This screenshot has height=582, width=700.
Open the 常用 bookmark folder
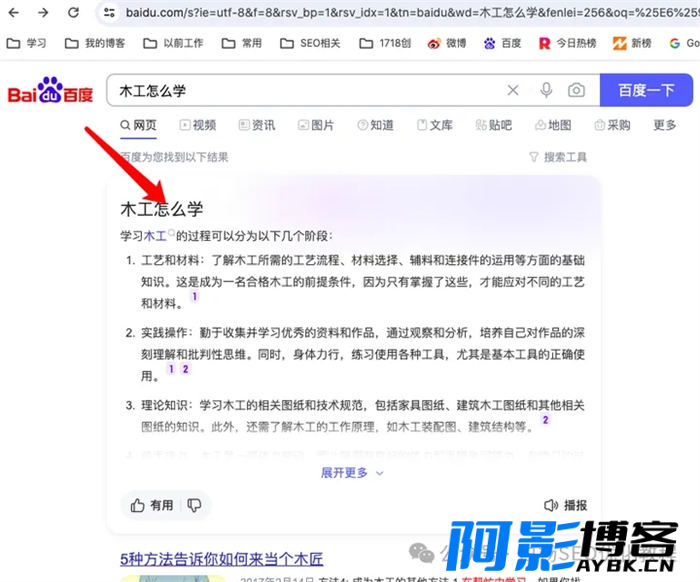242,43
